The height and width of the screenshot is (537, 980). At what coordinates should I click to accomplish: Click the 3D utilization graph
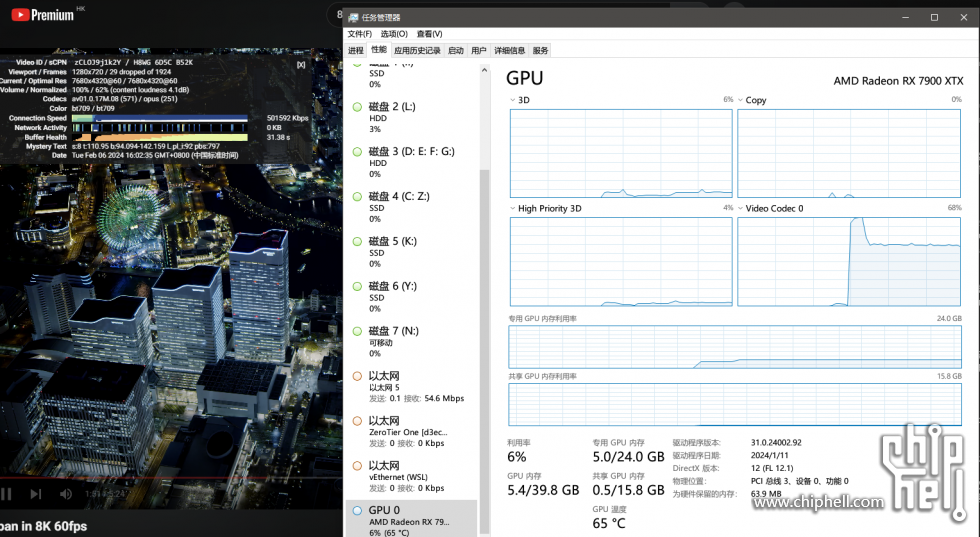point(621,153)
